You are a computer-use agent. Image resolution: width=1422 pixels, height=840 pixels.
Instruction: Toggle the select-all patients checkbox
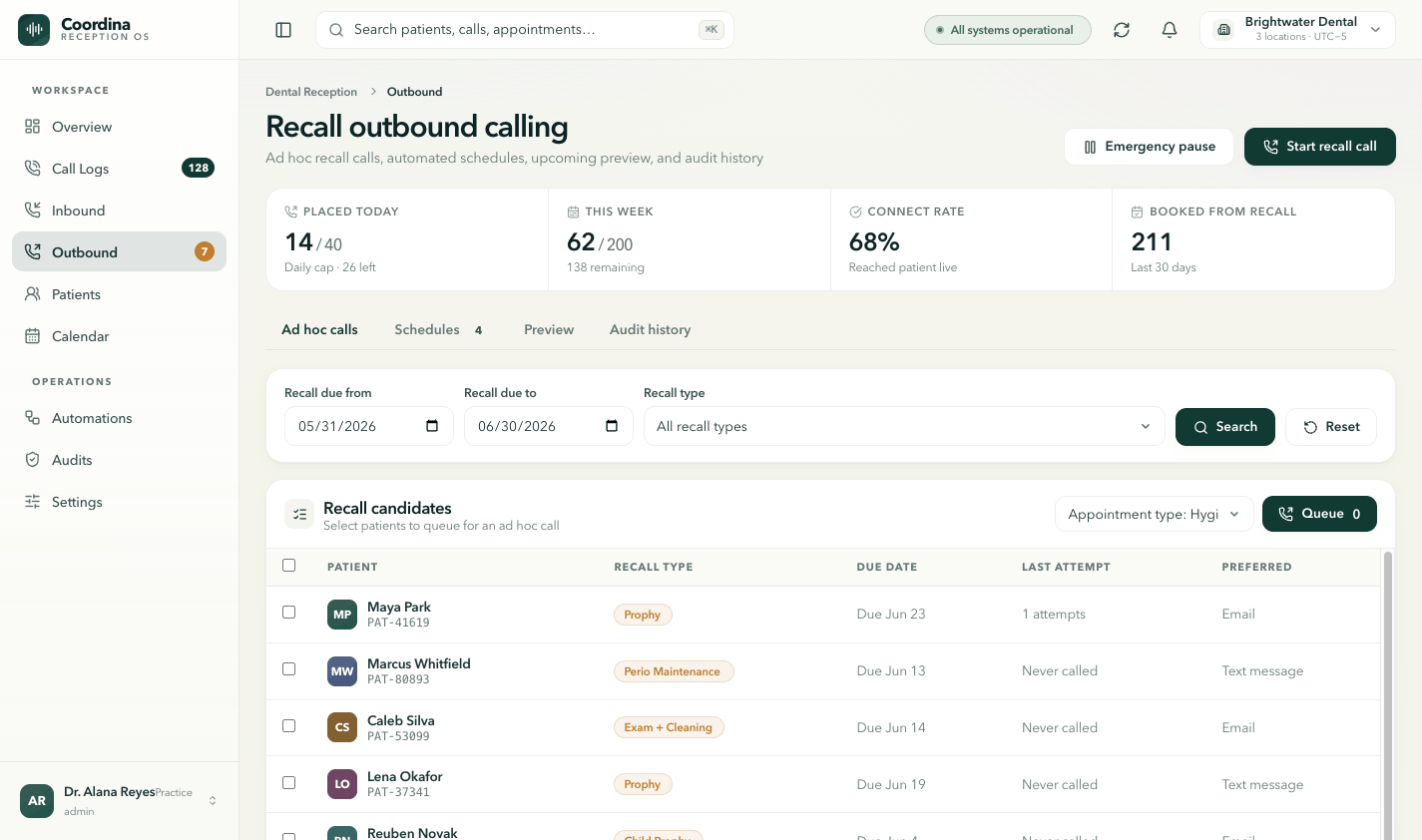[289, 566]
